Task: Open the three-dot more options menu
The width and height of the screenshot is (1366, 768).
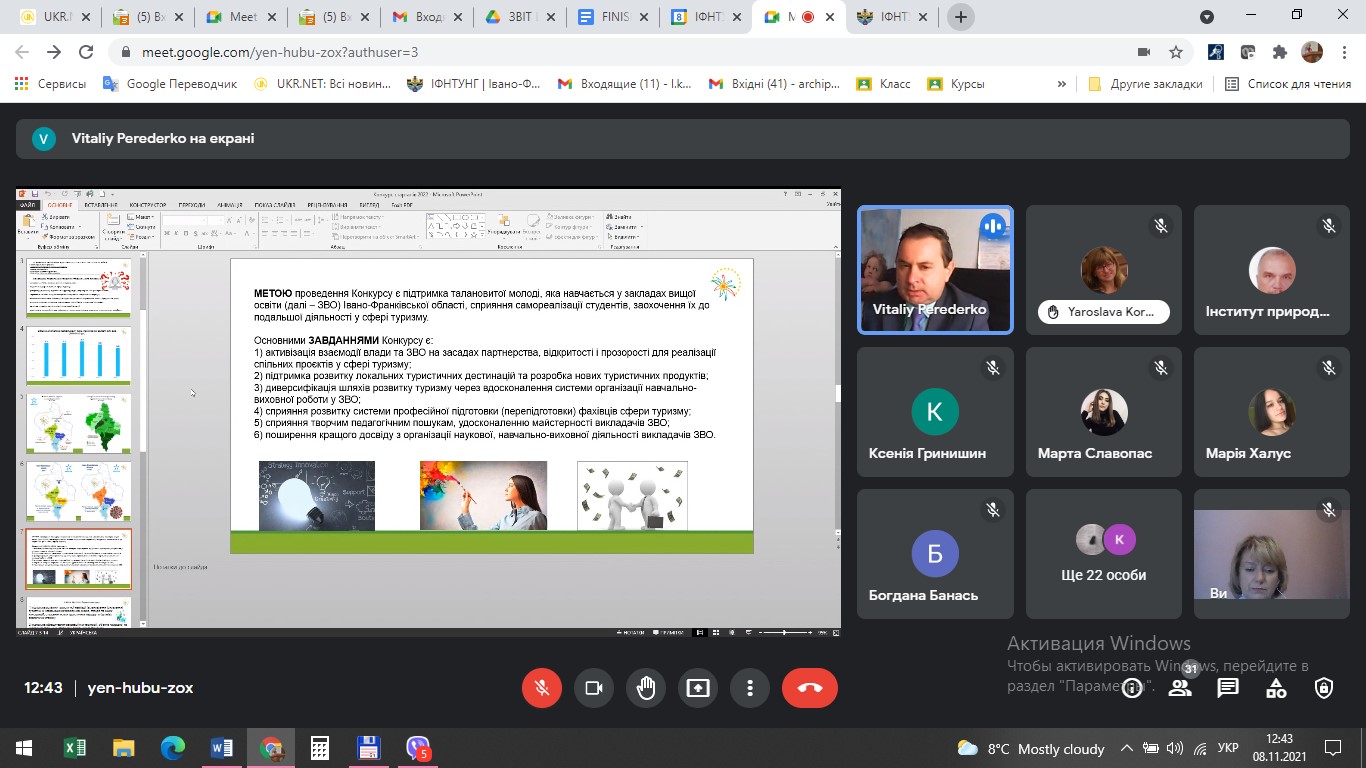Action: 749,688
